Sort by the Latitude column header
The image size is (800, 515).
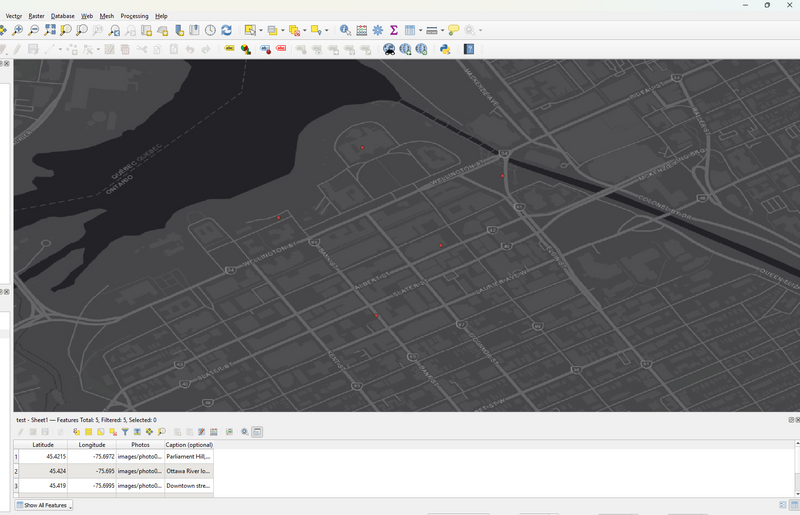[43, 445]
